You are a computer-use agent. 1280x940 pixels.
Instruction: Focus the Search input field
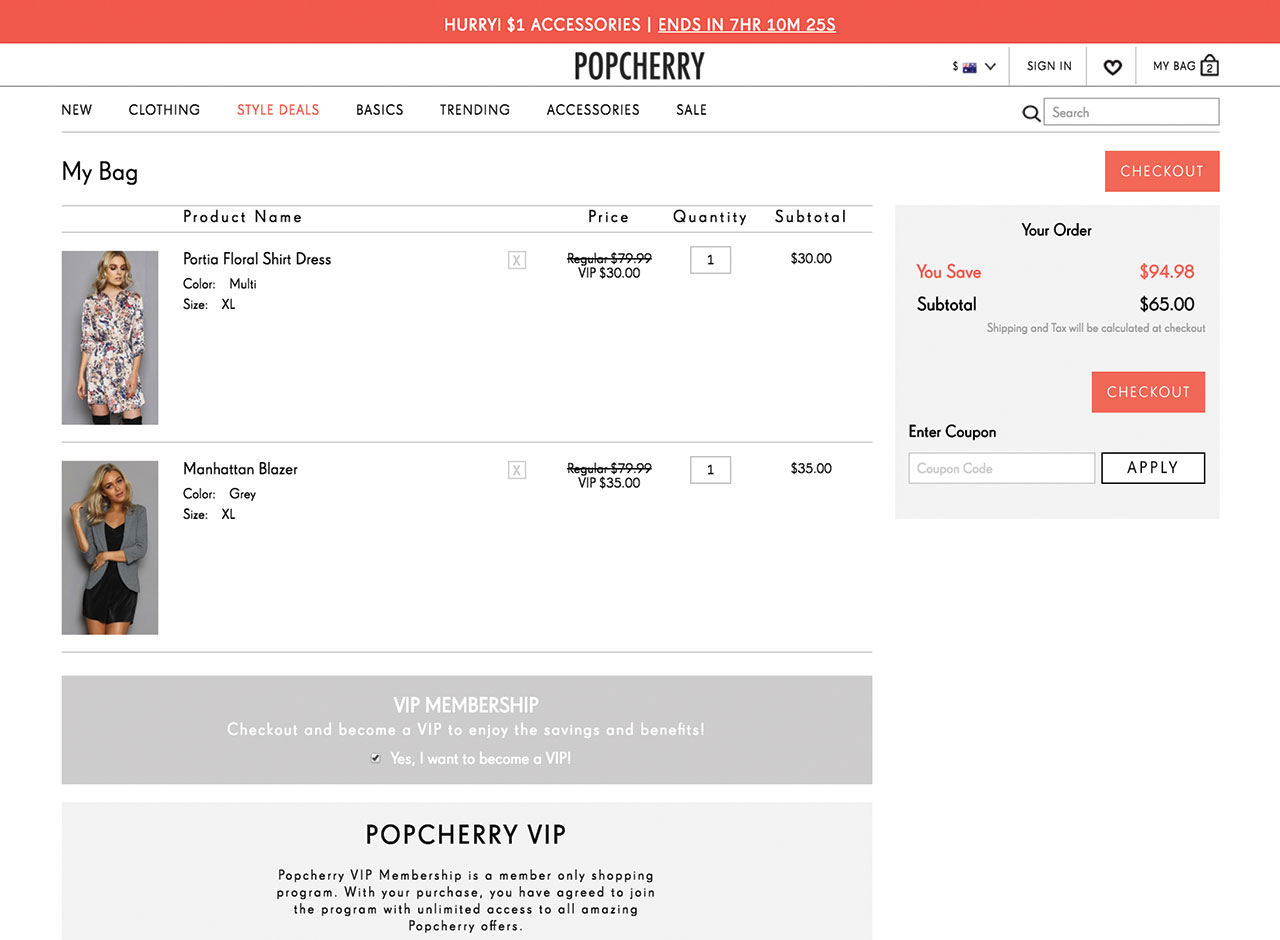(x=1131, y=112)
